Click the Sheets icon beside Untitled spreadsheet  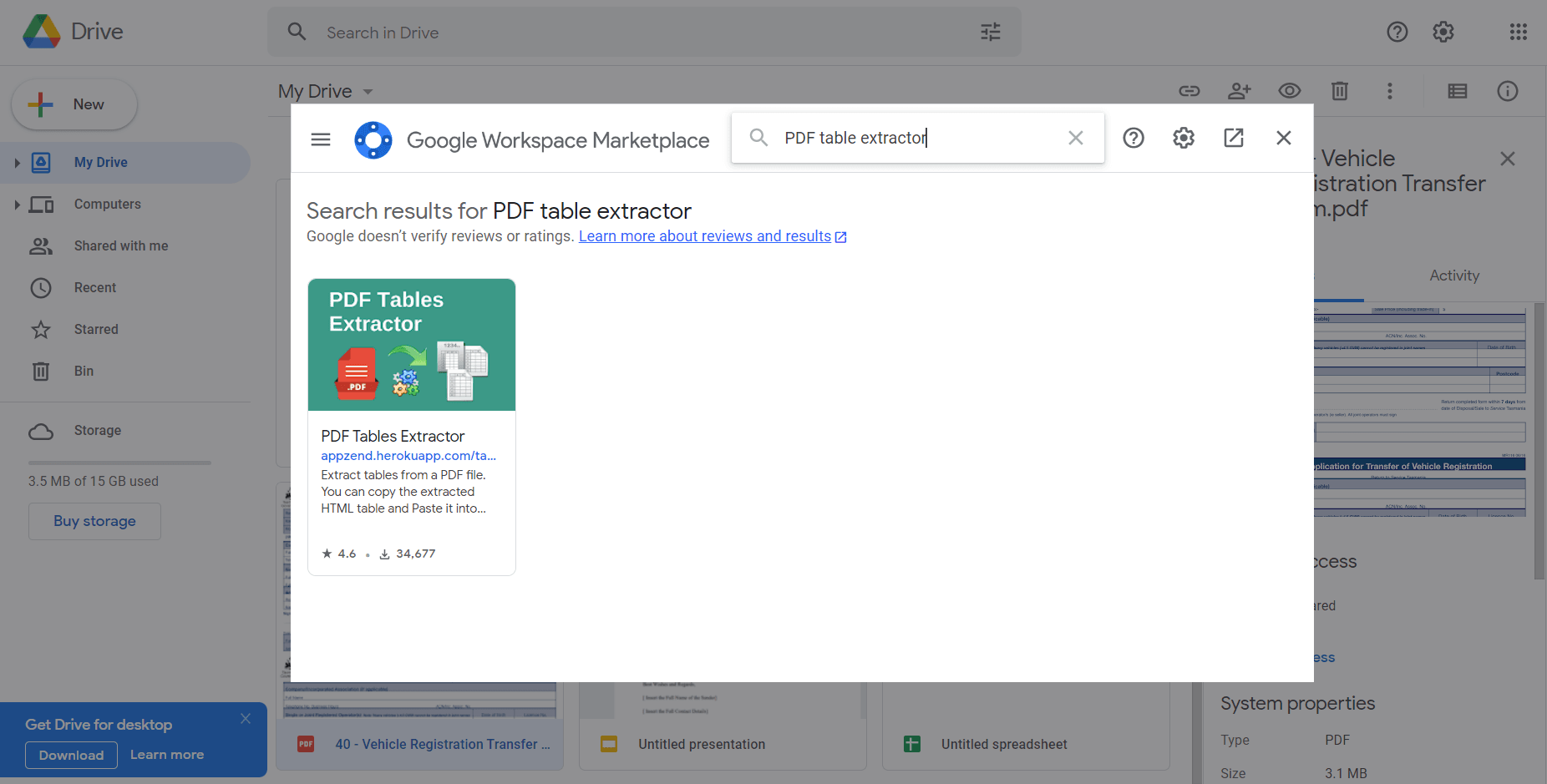tap(912, 744)
